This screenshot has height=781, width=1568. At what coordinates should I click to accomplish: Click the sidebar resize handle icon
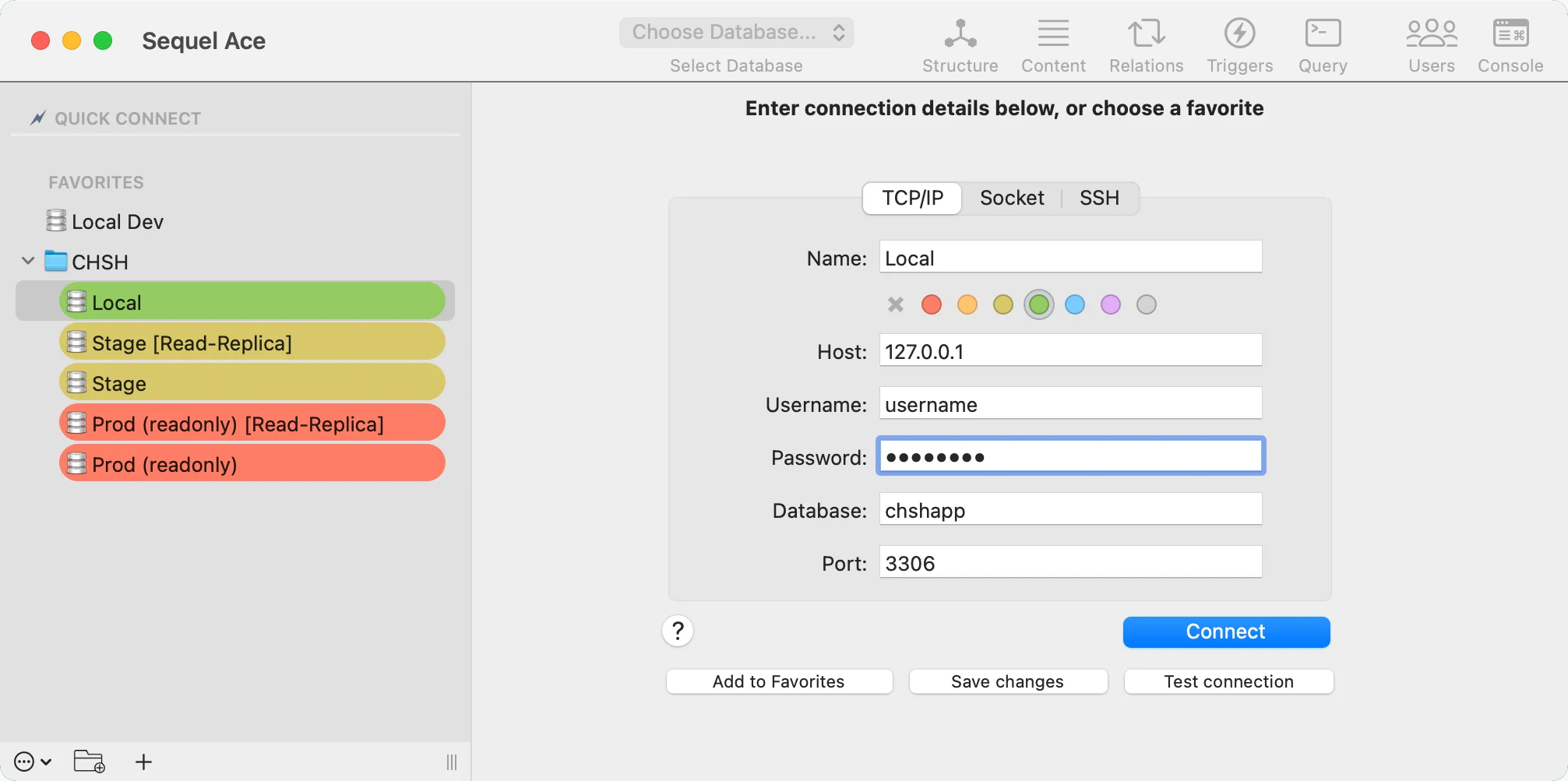452,762
